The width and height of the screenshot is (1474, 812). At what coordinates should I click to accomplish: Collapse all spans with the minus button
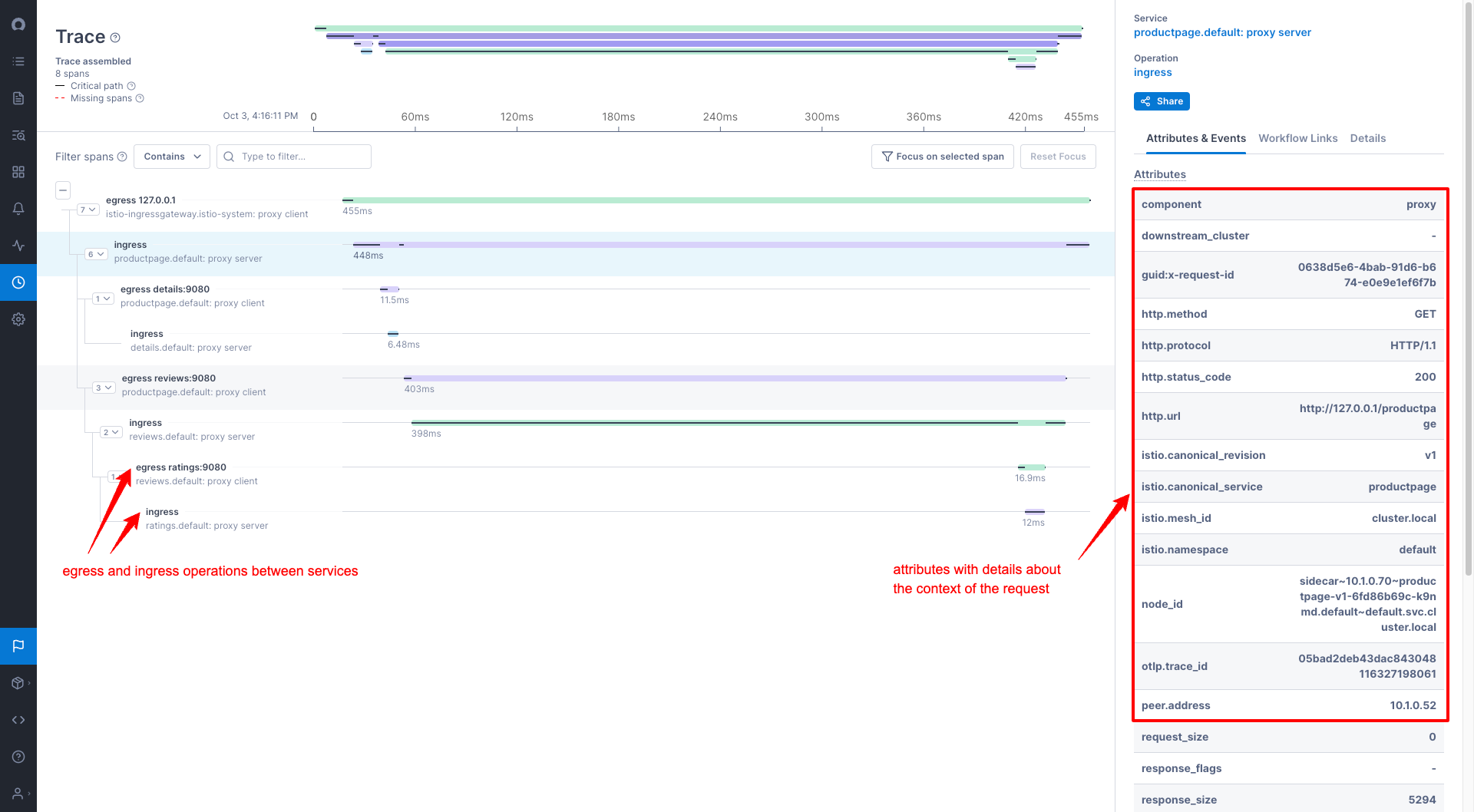63,190
